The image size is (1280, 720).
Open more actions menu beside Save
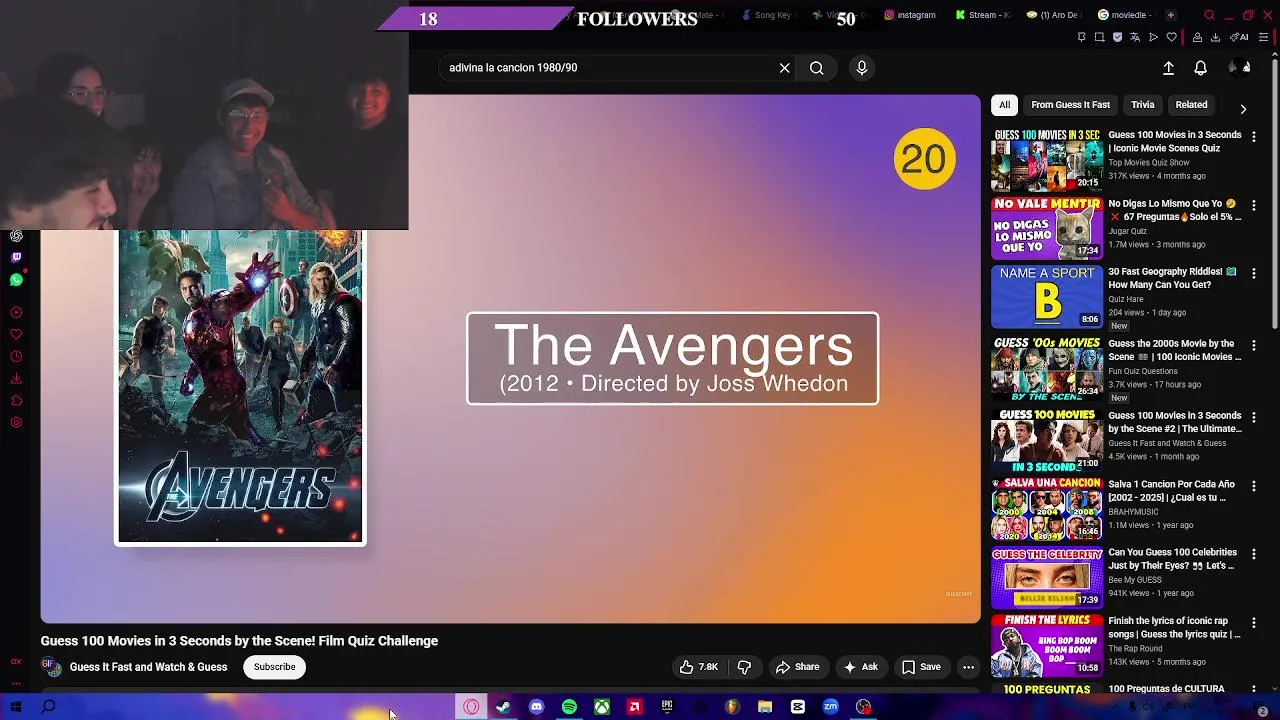click(968, 667)
